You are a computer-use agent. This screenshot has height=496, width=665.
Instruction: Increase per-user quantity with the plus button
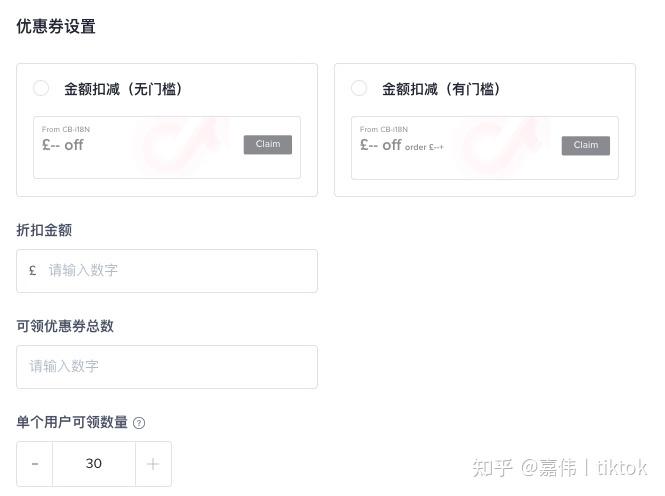153,464
